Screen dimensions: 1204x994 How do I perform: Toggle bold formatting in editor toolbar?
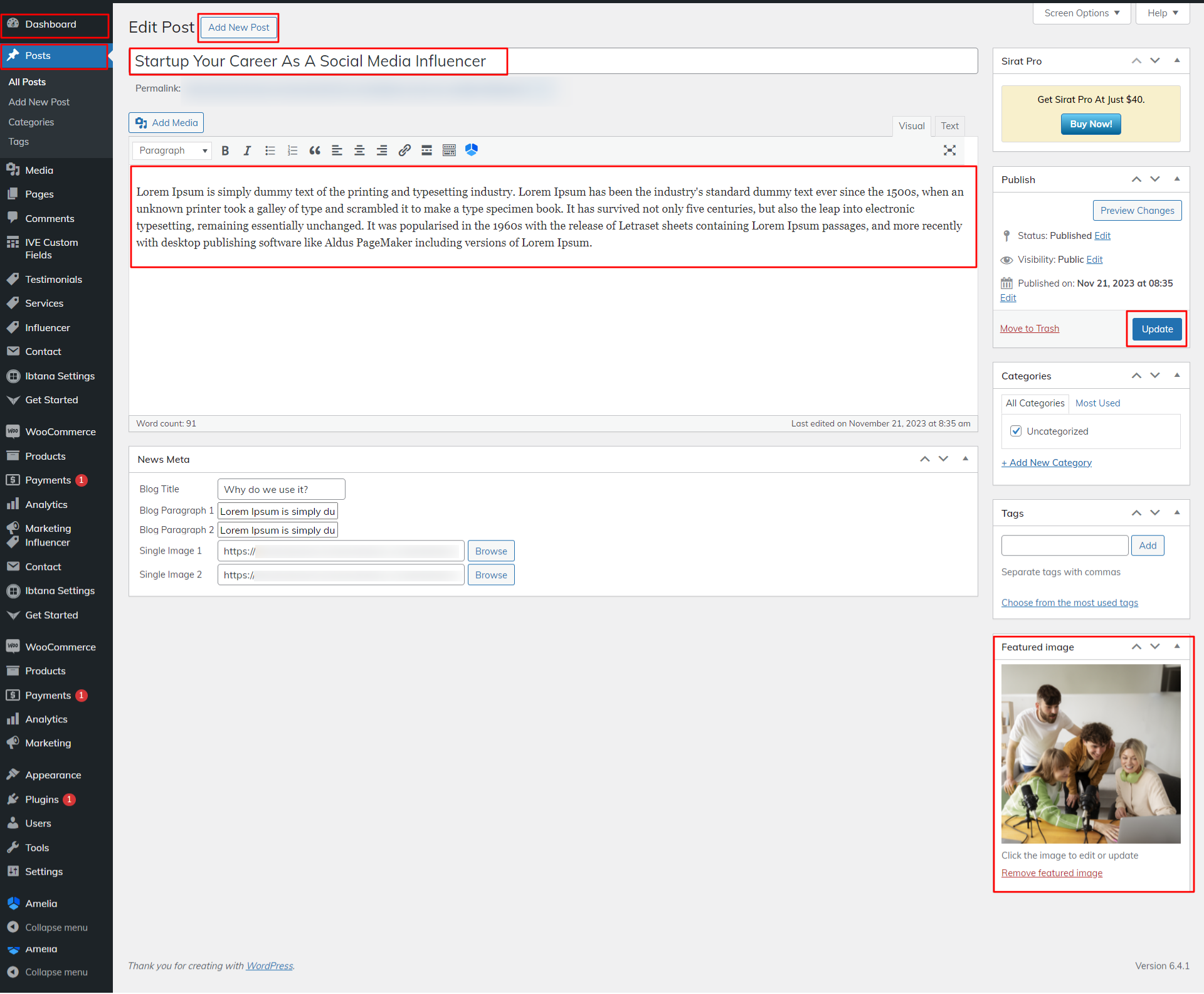[x=225, y=151]
